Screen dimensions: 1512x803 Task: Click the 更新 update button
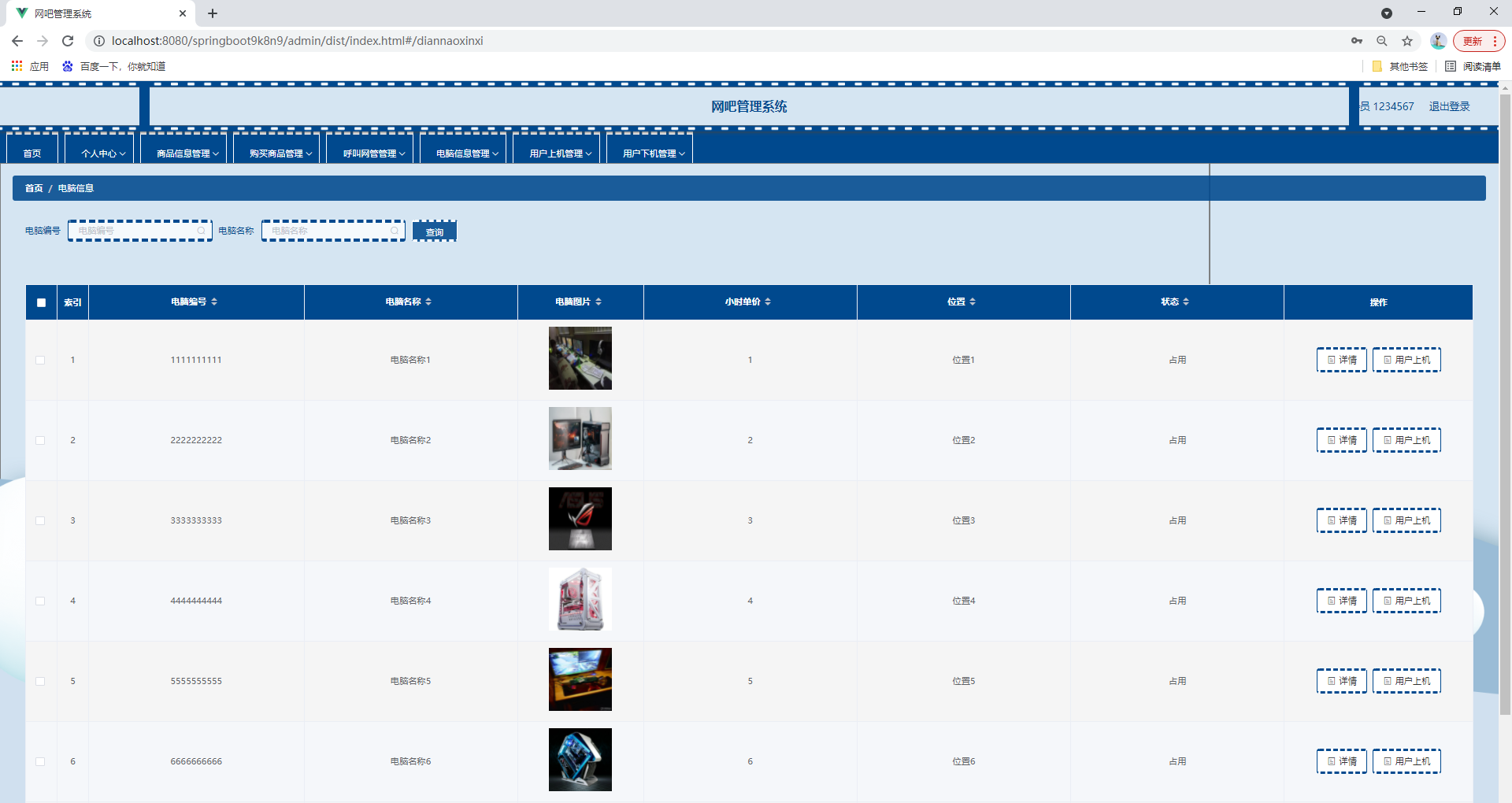coord(1479,41)
